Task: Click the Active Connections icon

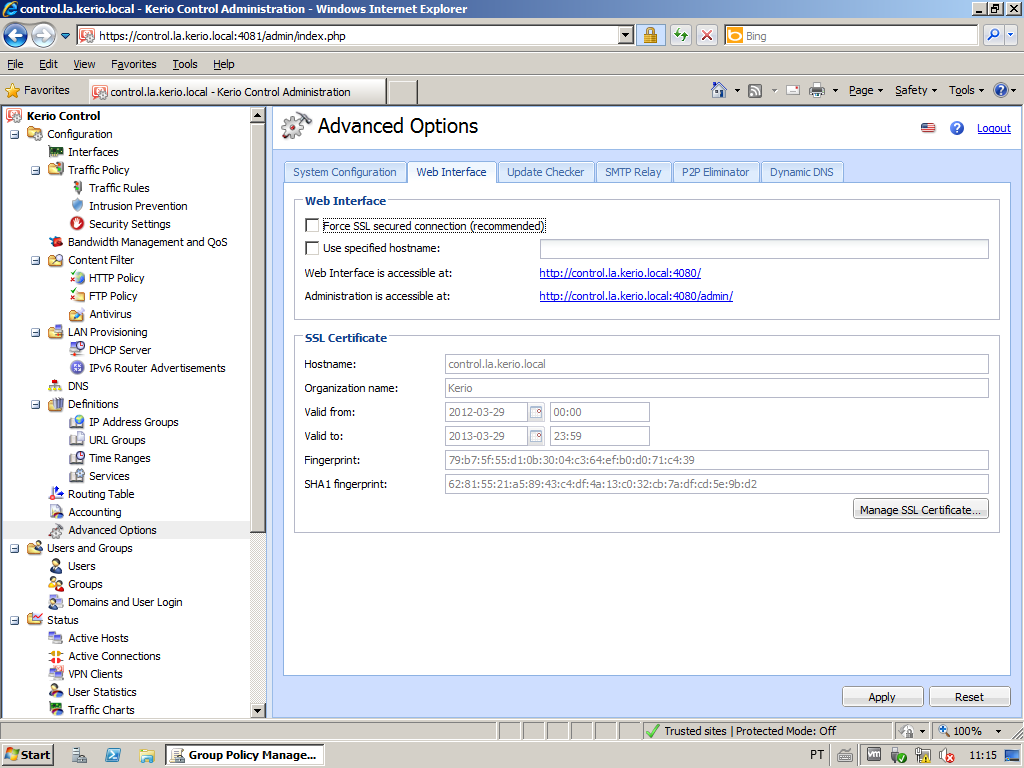Action: click(x=56, y=656)
